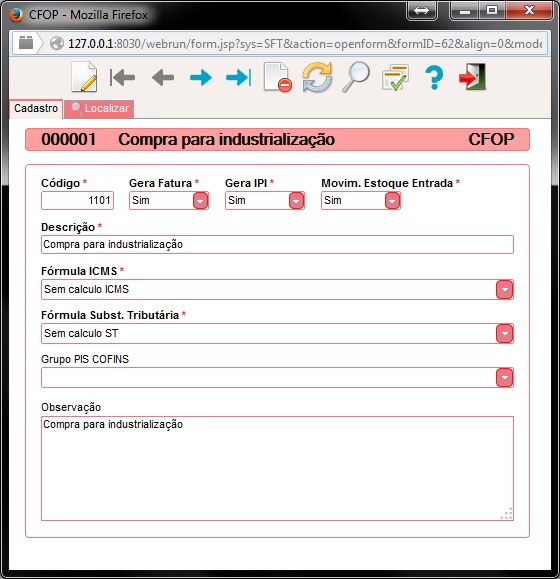Image resolution: width=560 pixels, height=579 pixels.
Task: Open the Fórmula ICMS dropdown arrow
Action: tap(505, 290)
